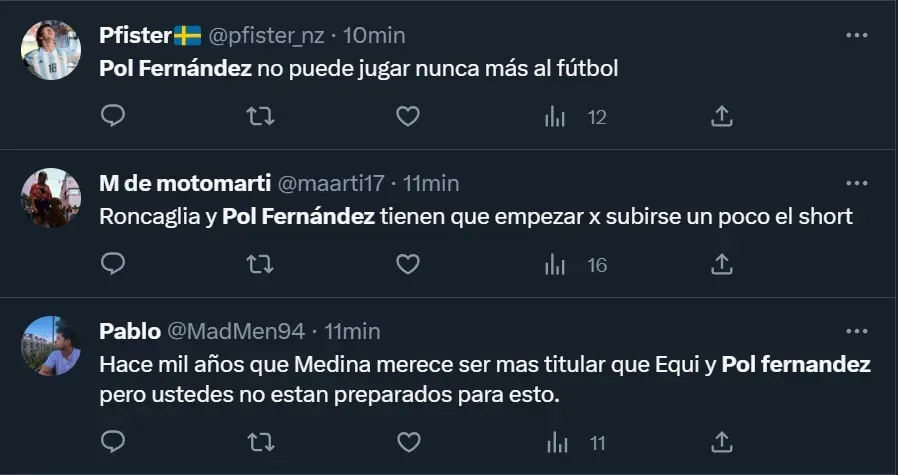The height and width of the screenshot is (475, 898).
Task: Share Pablo's tweet about Medina
Action: point(721,441)
